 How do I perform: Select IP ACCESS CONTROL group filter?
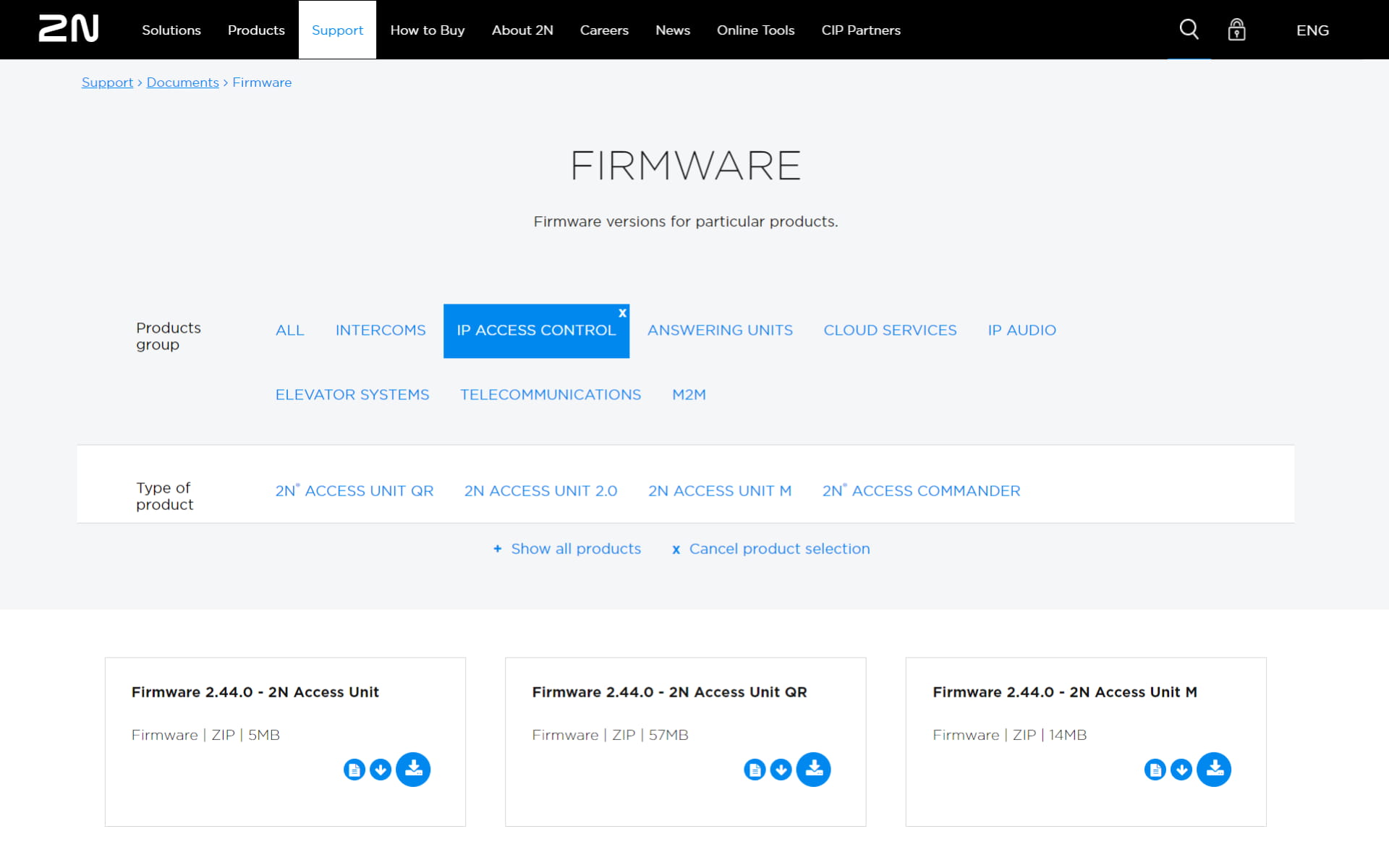click(536, 331)
